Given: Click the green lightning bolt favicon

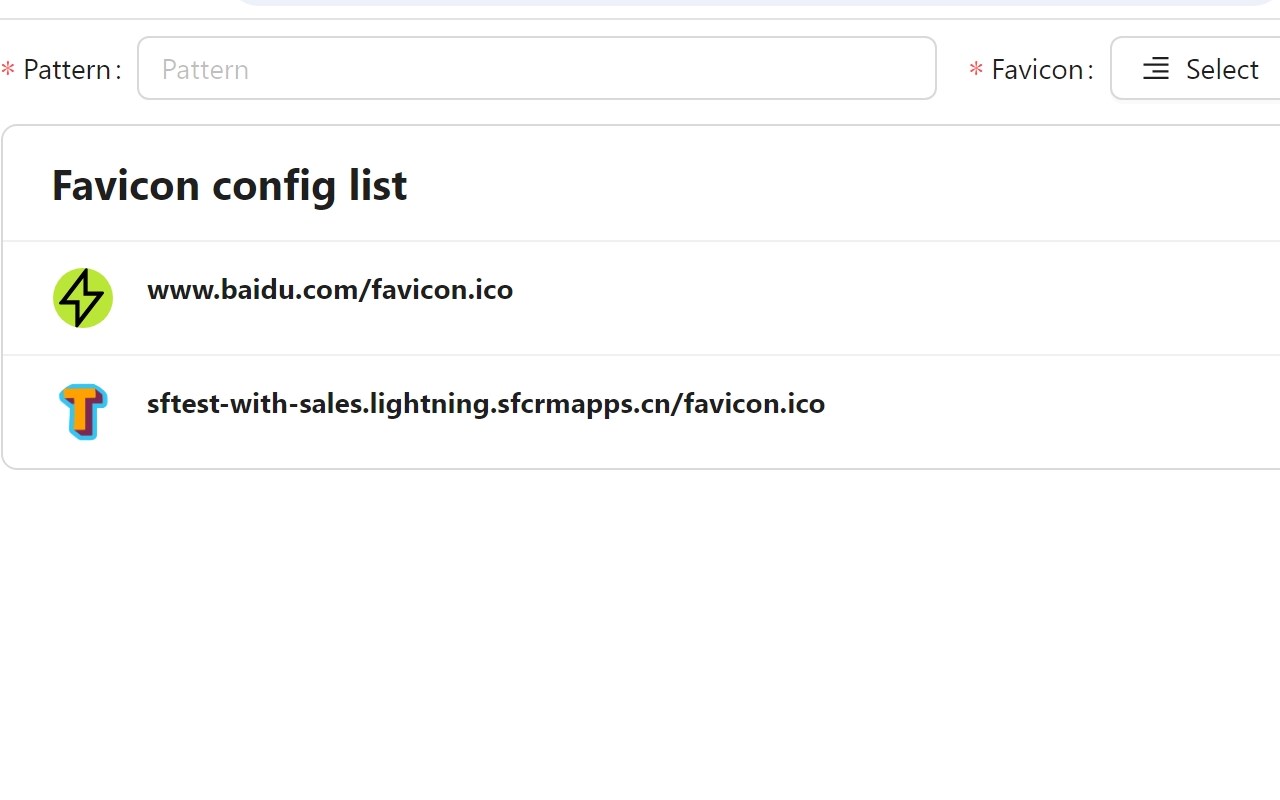Looking at the screenshot, I should click(83, 298).
